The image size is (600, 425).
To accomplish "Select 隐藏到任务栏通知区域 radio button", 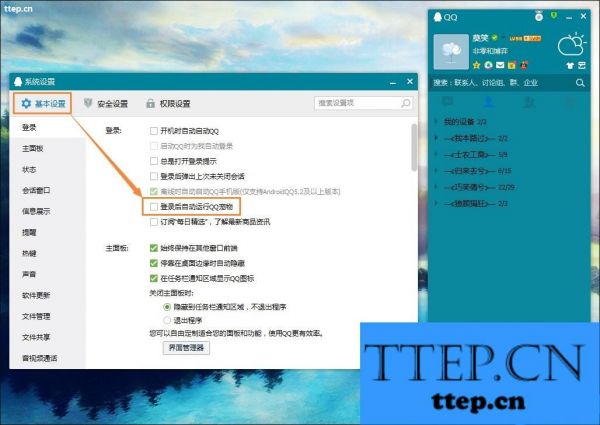I will [x=167, y=307].
